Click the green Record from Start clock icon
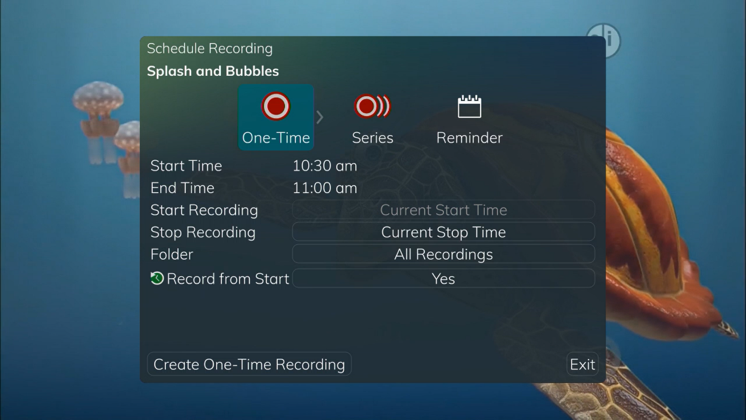The height and width of the screenshot is (420, 746). [157, 278]
